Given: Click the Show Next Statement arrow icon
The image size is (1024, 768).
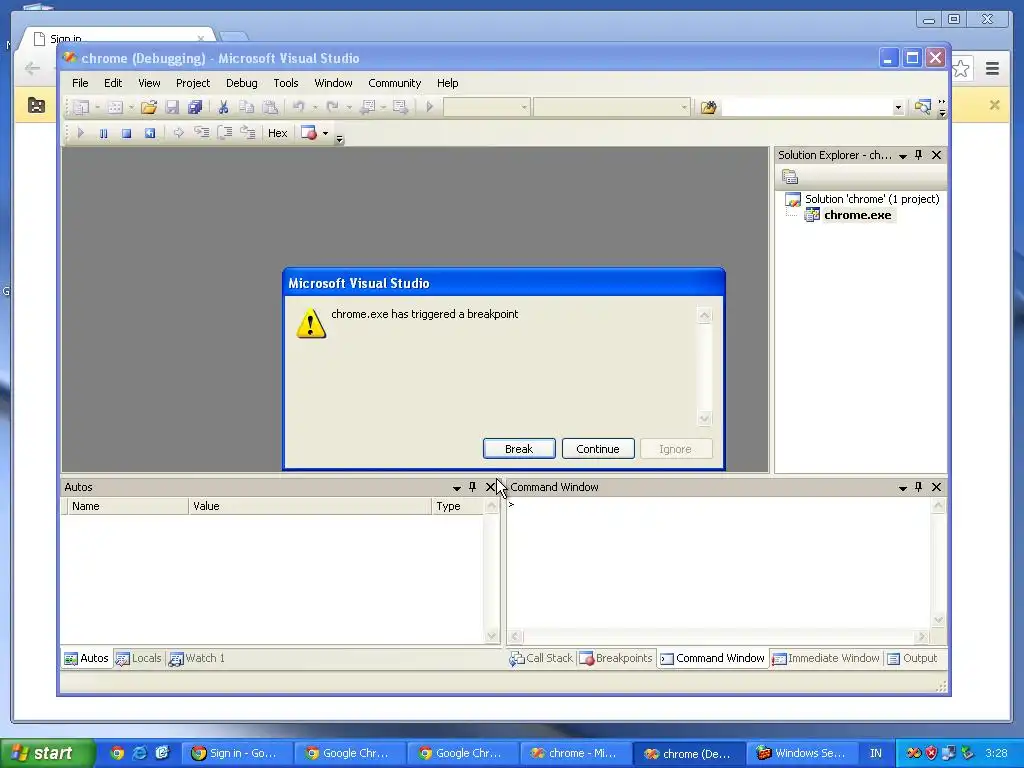Looking at the screenshot, I should click(x=178, y=133).
